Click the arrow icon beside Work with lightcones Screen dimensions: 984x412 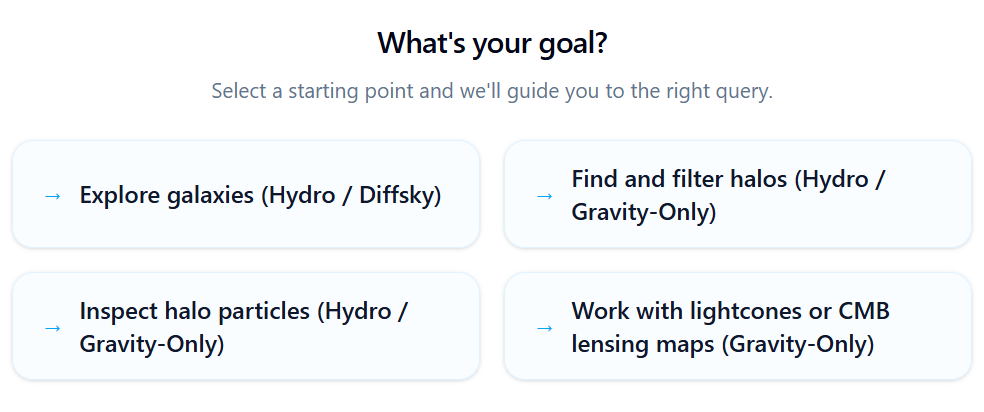point(545,328)
